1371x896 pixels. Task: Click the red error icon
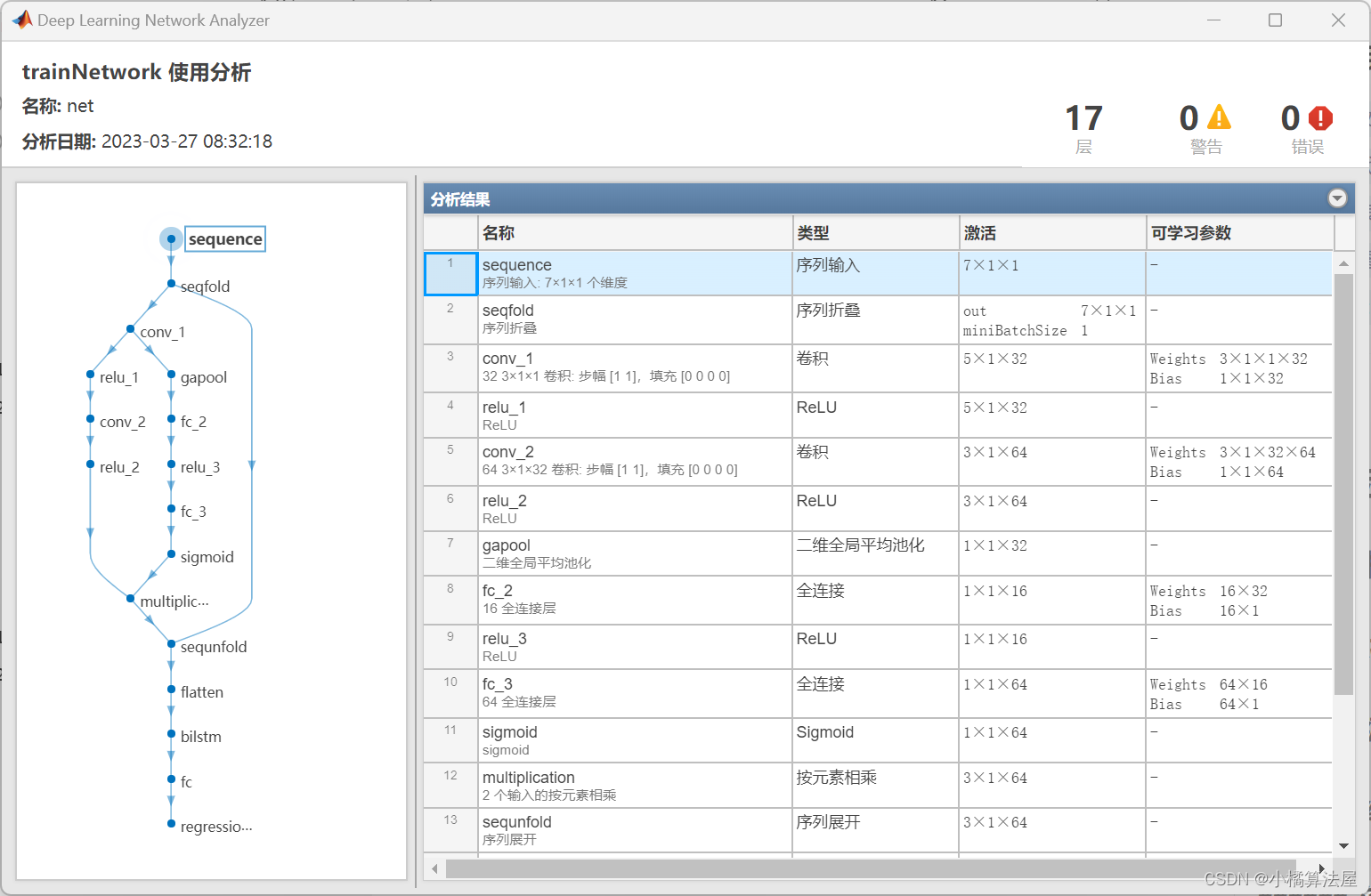[1320, 117]
